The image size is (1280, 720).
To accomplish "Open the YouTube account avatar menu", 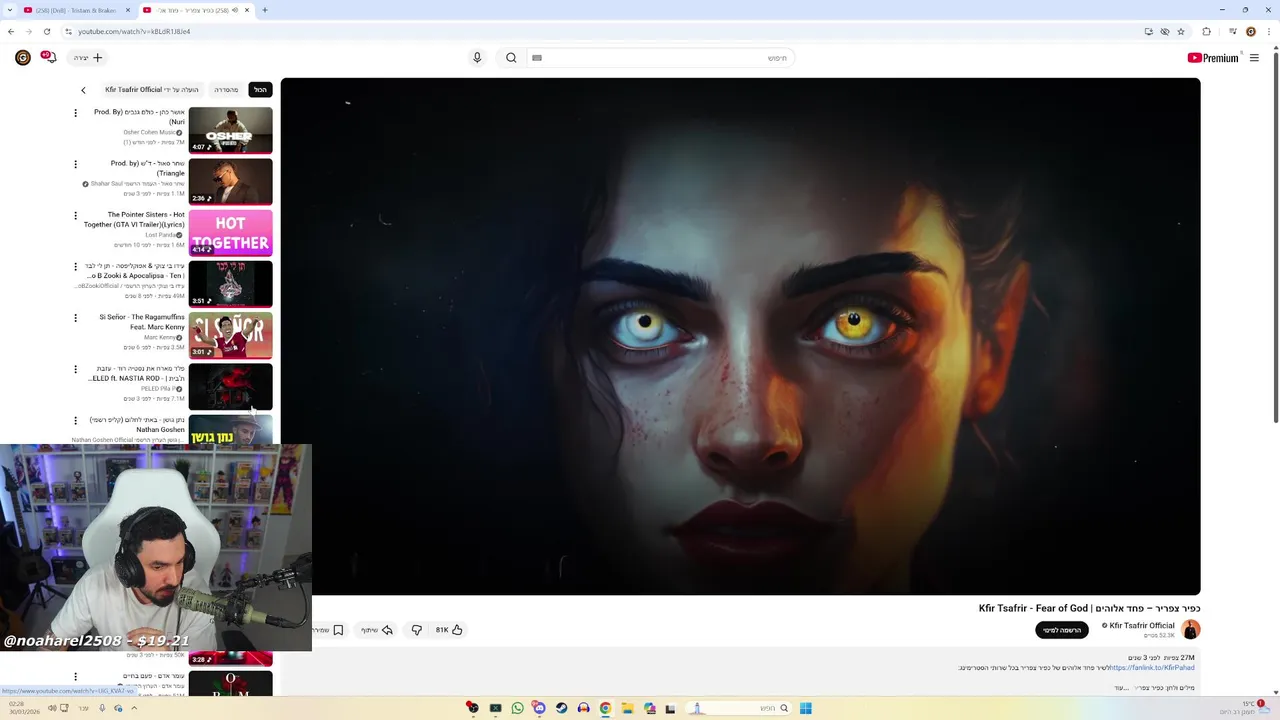I will coord(22,58).
